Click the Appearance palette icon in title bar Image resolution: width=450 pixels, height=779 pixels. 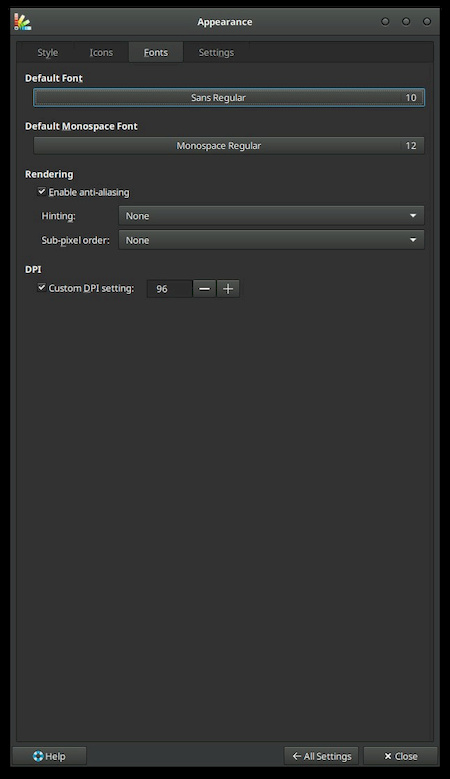(x=22, y=22)
